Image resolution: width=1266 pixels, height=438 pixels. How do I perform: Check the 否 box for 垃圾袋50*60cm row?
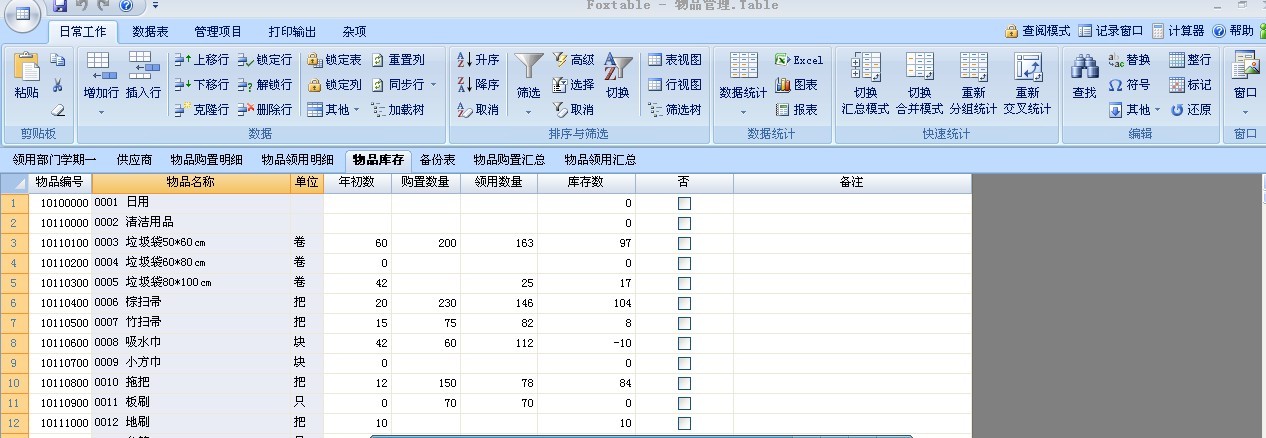684,243
